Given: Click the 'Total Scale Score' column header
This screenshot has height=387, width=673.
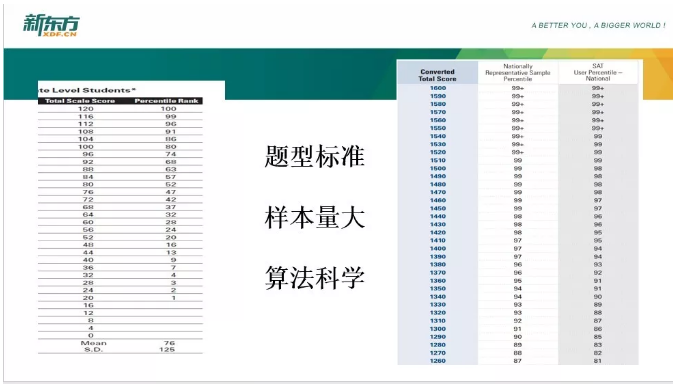Looking at the screenshot, I should (x=80, y=101).
